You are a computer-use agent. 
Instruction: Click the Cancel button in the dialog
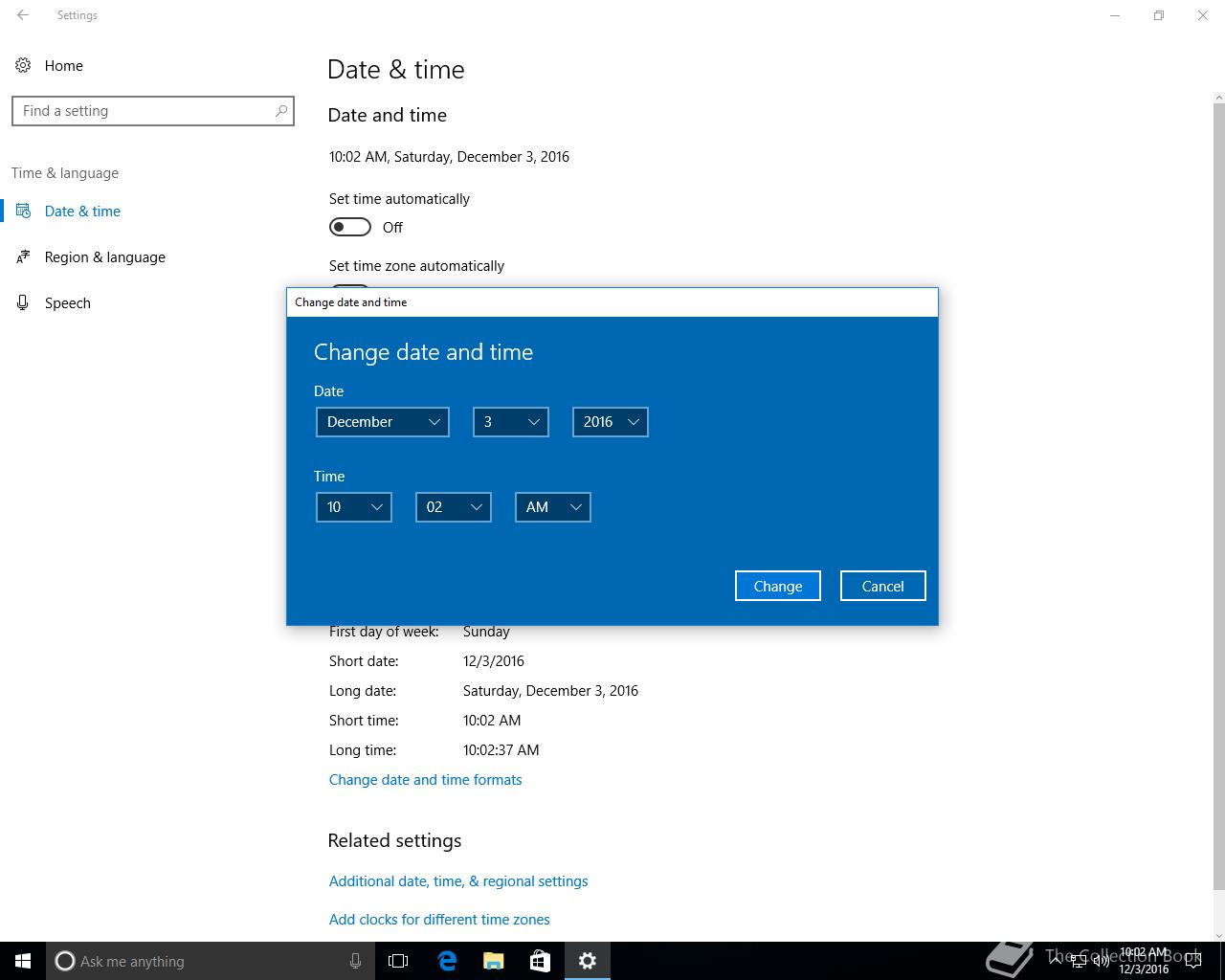coord(883,586)
